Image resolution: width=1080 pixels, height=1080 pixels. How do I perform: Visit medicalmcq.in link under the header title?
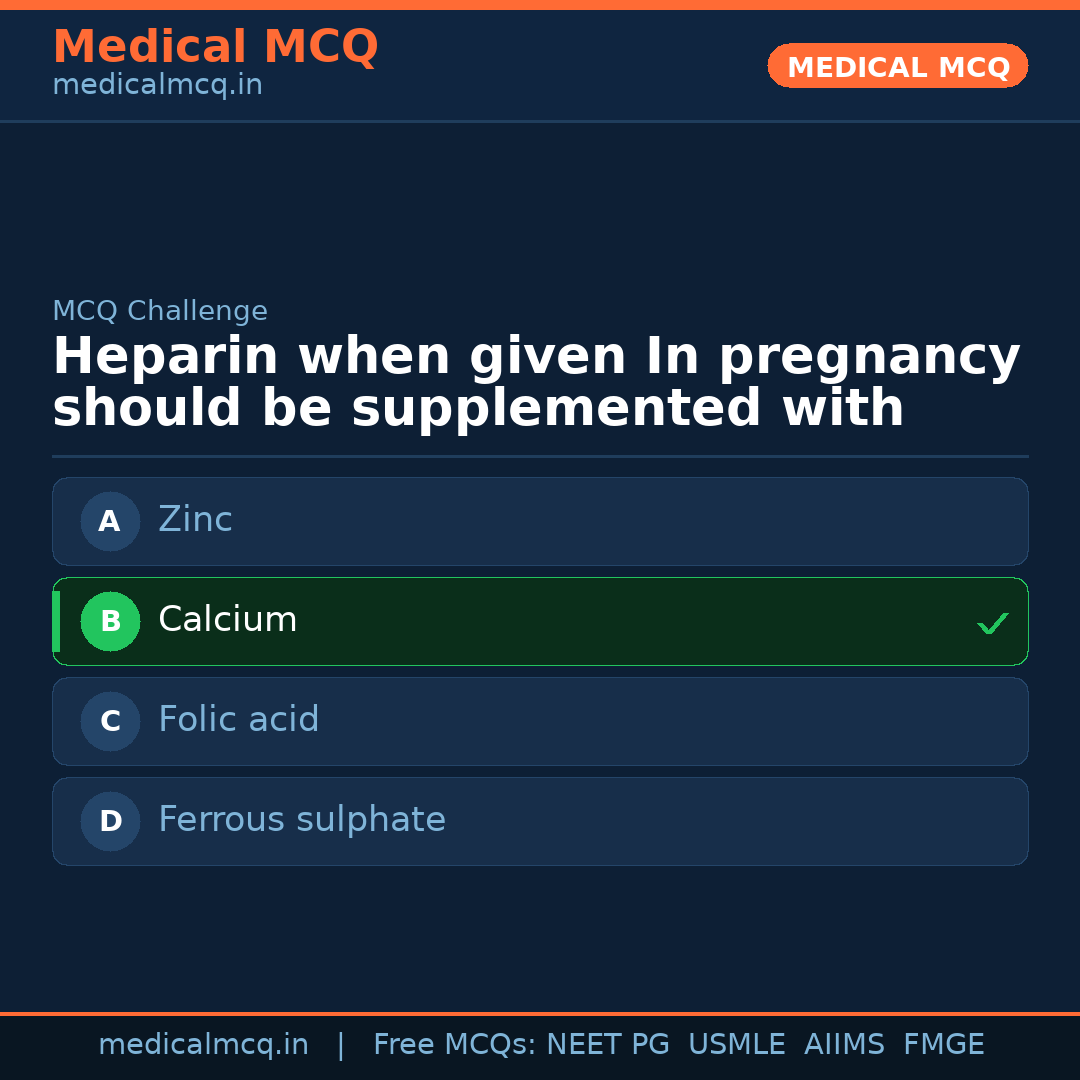[157, 86]
